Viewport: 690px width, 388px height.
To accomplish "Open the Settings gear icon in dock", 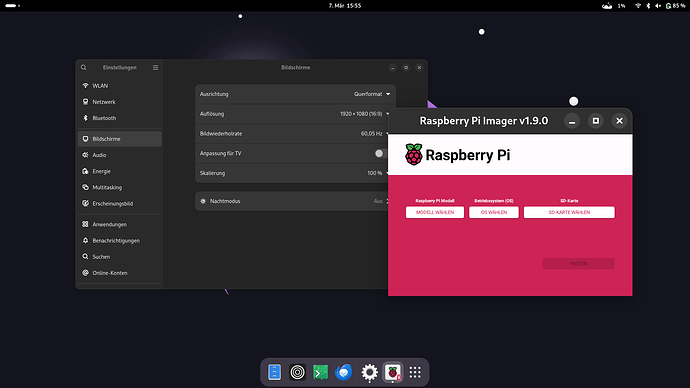I will [x=369, y=372].
